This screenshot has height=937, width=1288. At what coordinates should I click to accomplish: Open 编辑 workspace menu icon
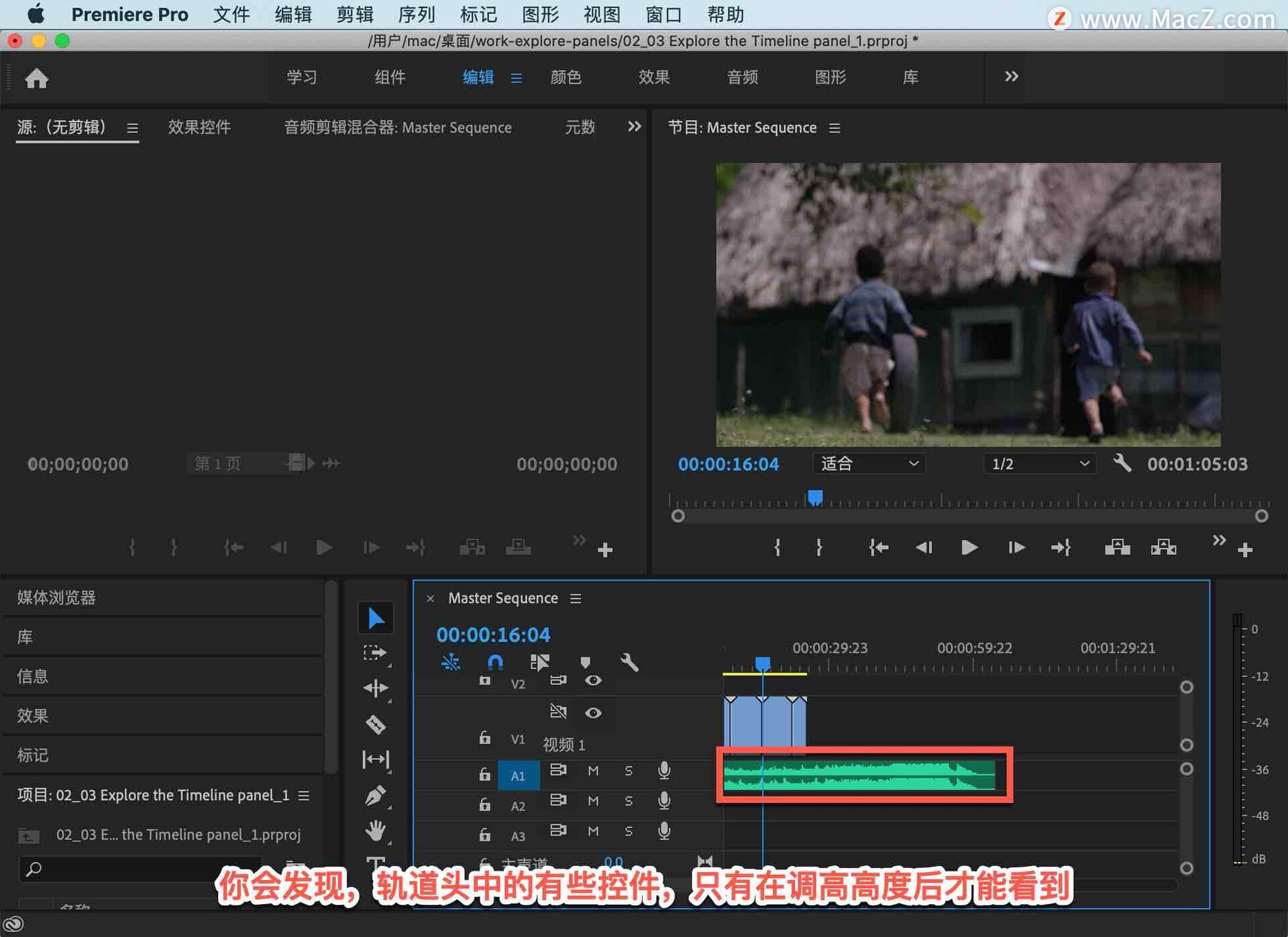(516, 78)
